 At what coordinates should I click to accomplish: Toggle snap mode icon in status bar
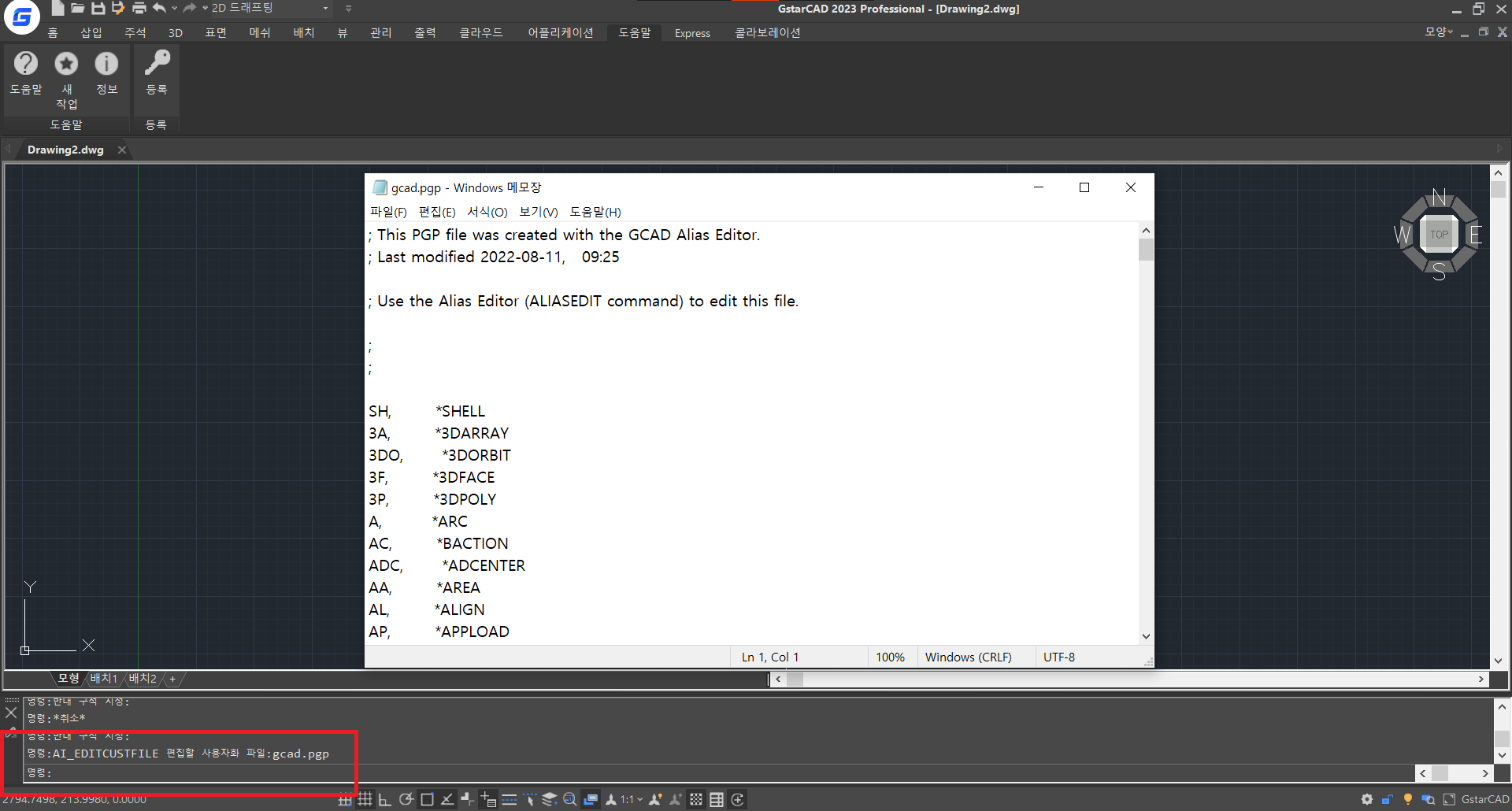coord(345,800)
